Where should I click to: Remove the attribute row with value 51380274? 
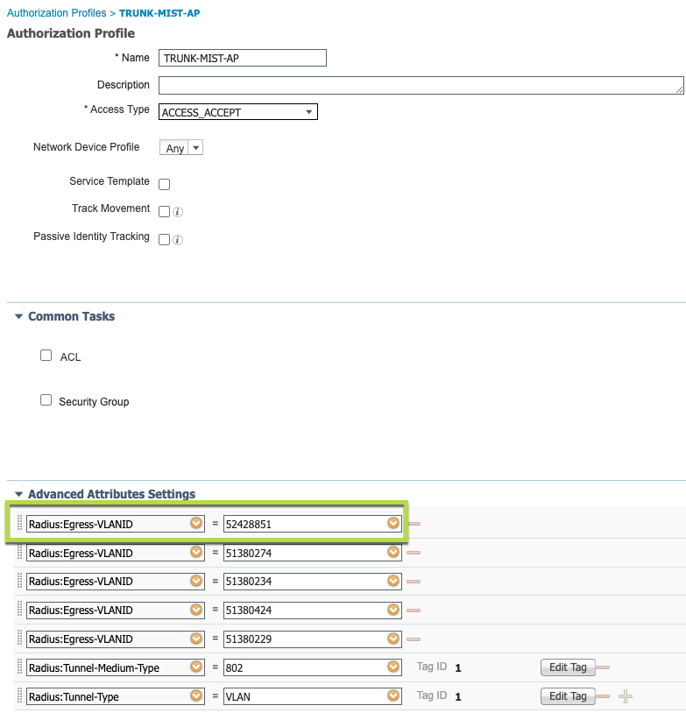[x=414, y=552]
